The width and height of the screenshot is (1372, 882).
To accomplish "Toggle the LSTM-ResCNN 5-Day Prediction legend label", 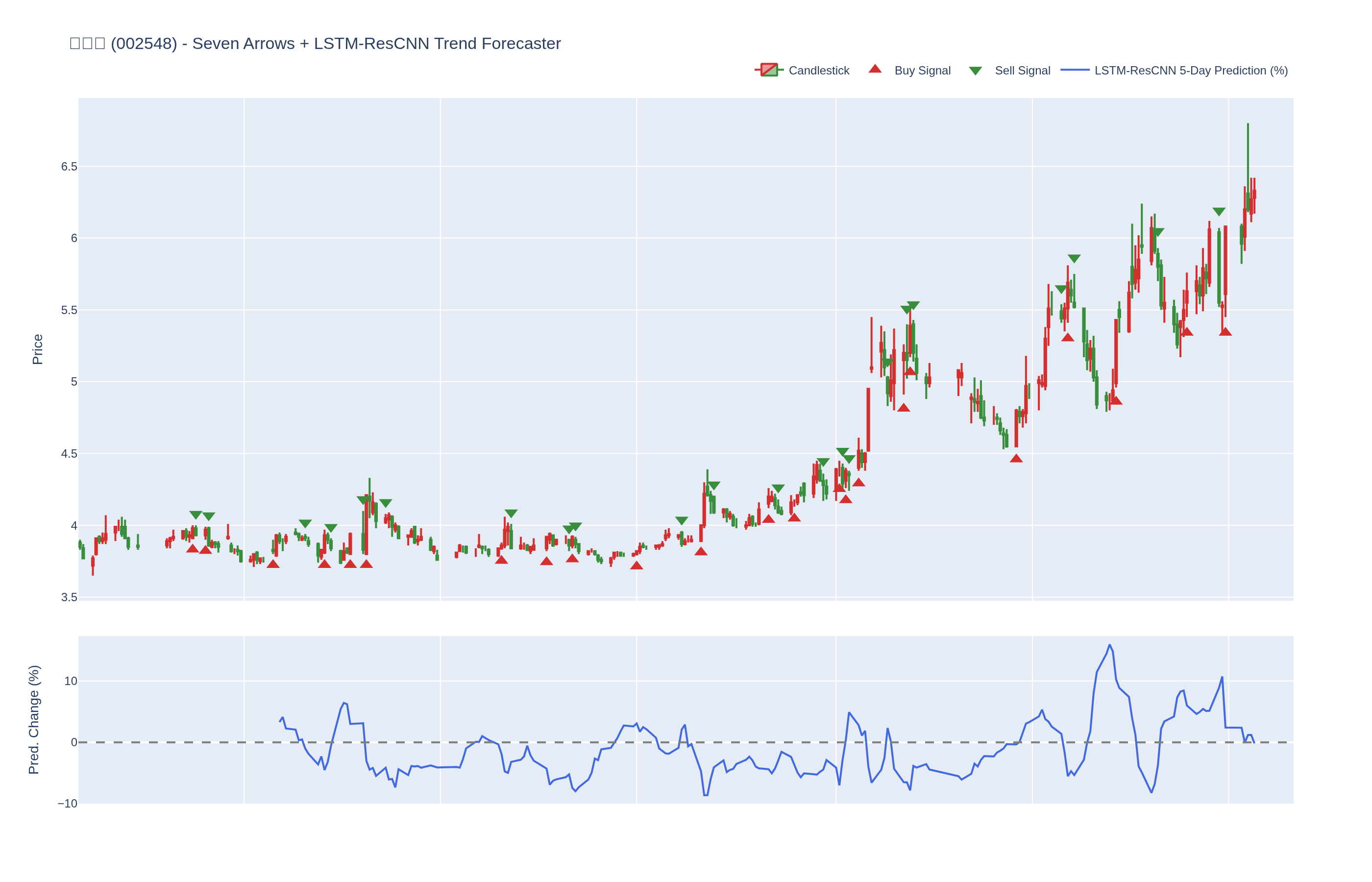I will [1191, 71].
